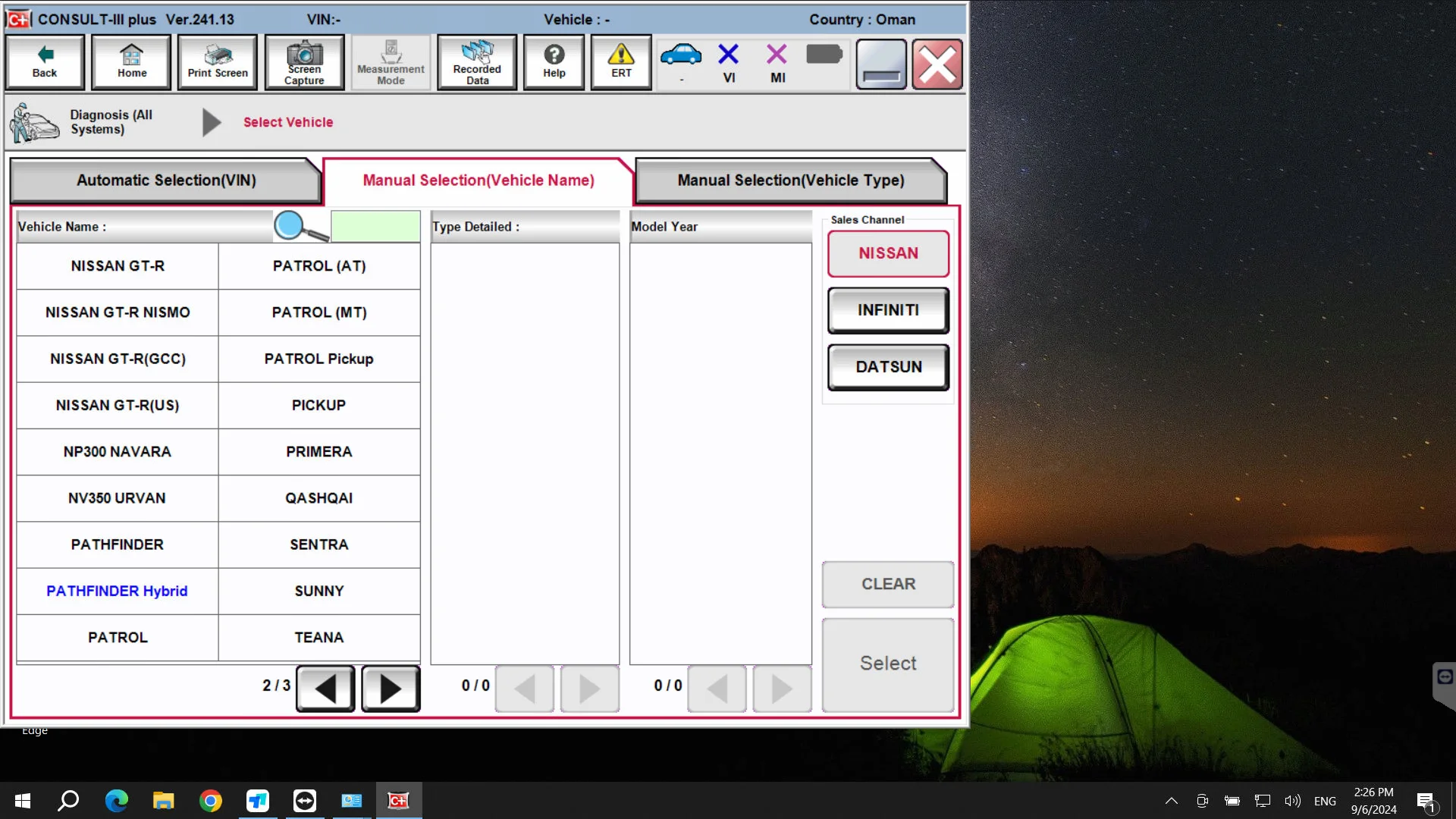Screen dimensions: 1456x819
Task: Go to Home screen
Action: click(132, 63)
